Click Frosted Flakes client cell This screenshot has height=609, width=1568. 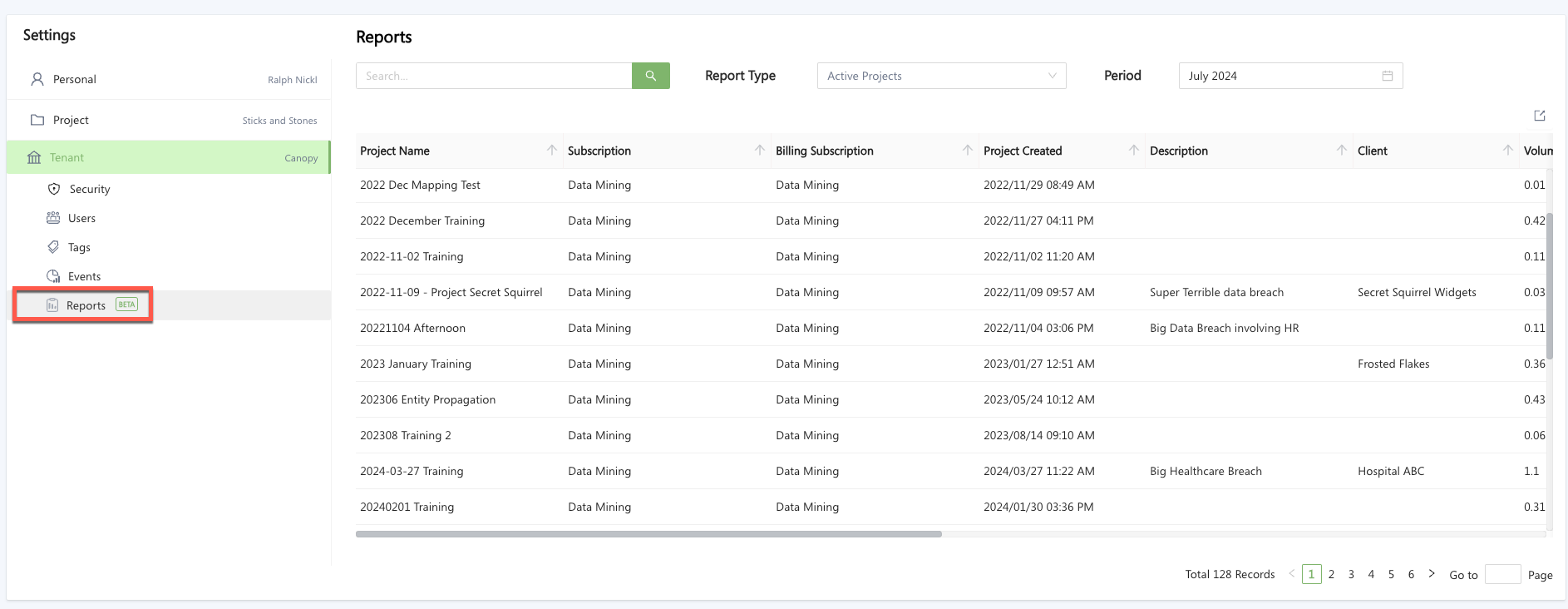pos(1393,364)
